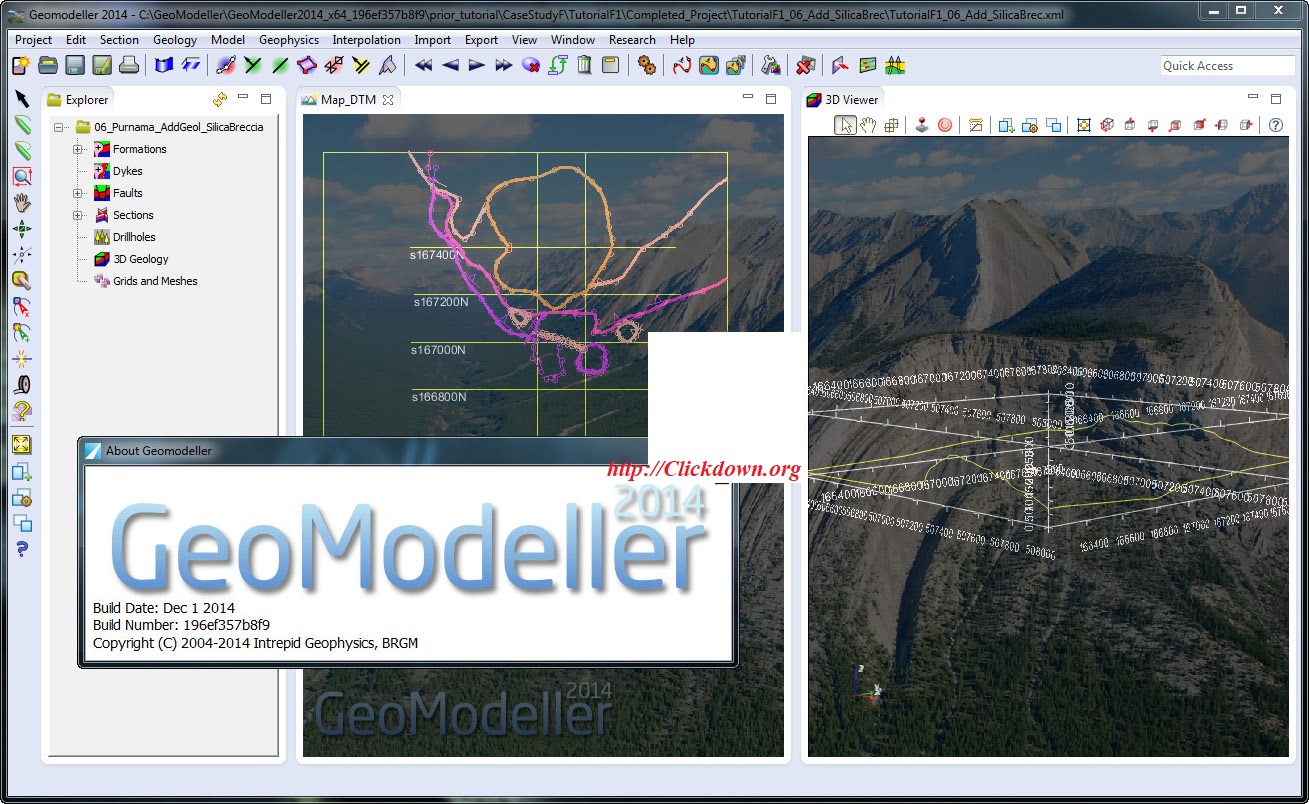
Task: Select the 3D Geology item in Explorer
Action: (140, 259)
